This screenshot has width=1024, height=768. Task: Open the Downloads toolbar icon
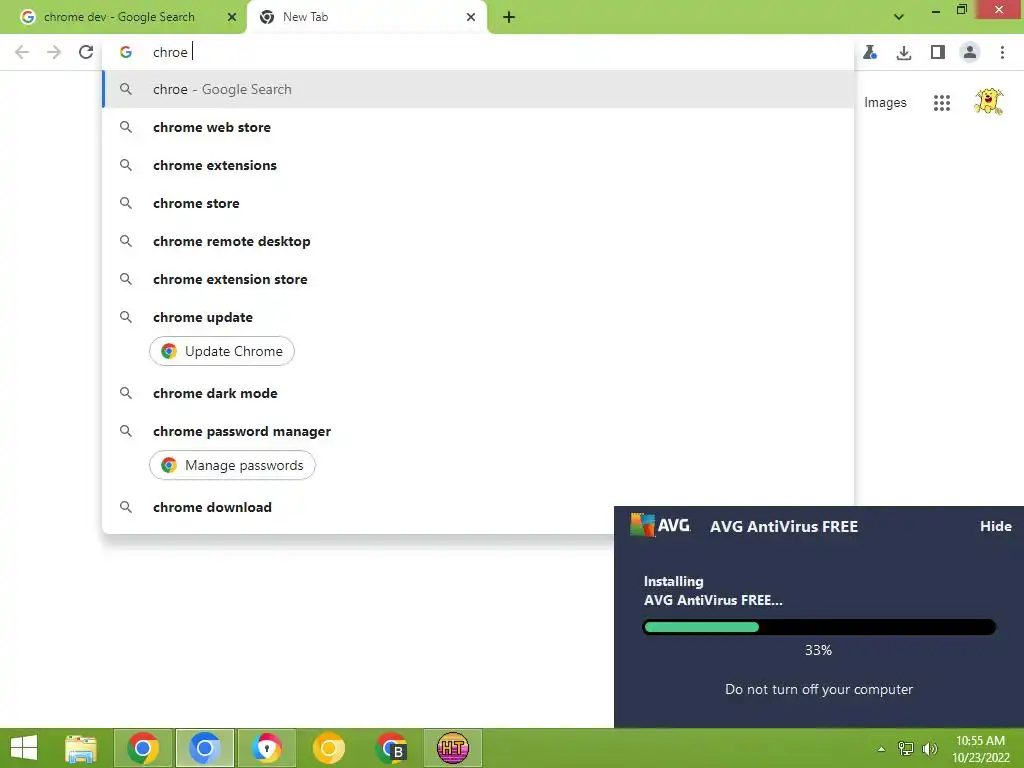(x=904, y=52)
